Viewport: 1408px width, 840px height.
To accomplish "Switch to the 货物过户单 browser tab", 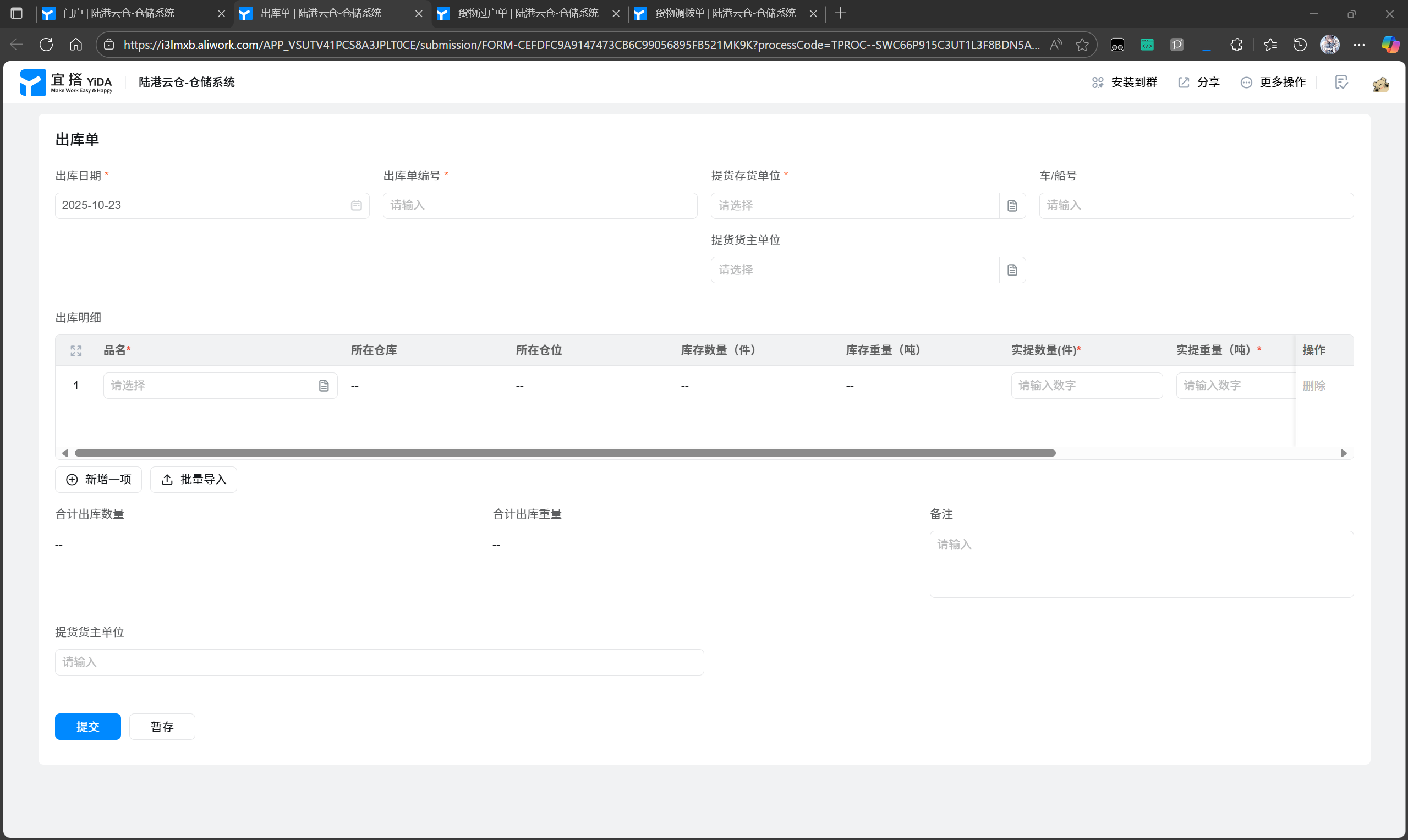I will (528, 13).
